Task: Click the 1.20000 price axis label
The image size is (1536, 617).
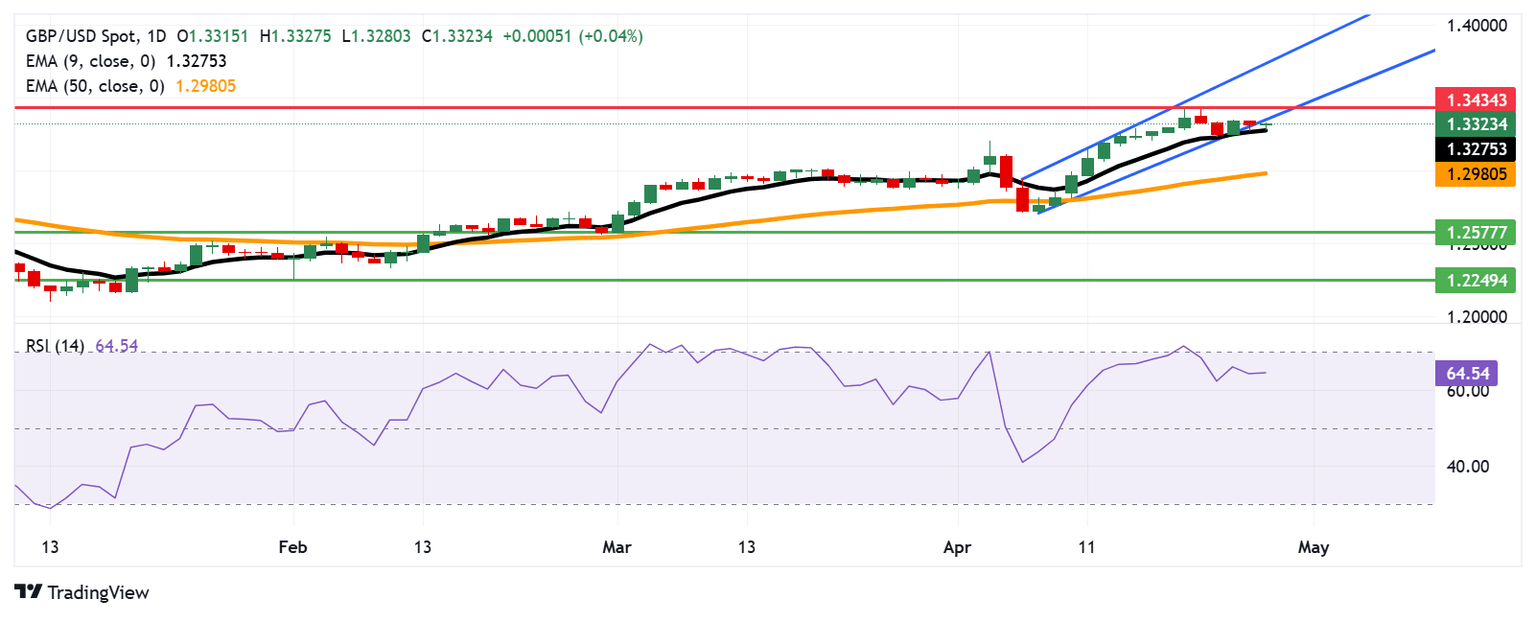Action: tap(1476, 317)
